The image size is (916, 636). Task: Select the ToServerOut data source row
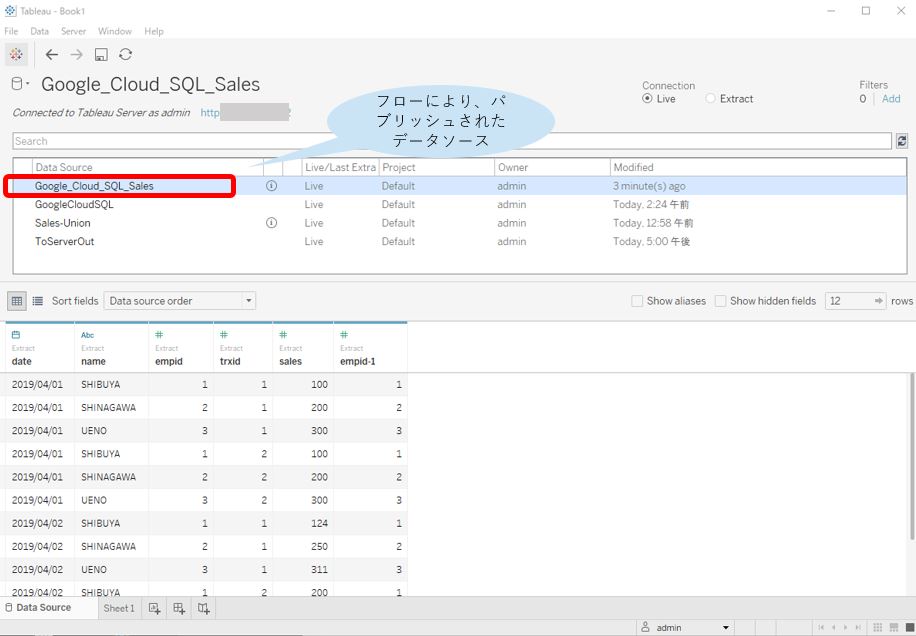[x=460, y=242]
